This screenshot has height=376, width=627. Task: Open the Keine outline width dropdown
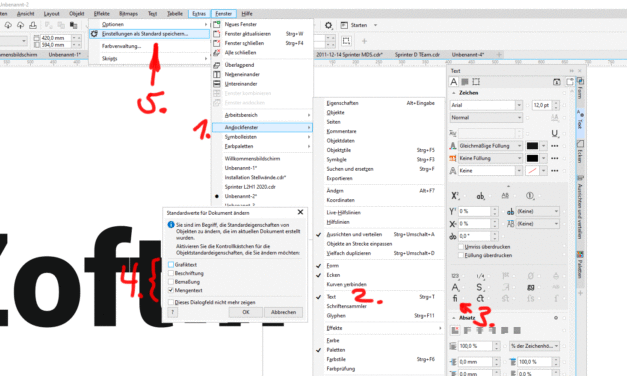[519, 171]
